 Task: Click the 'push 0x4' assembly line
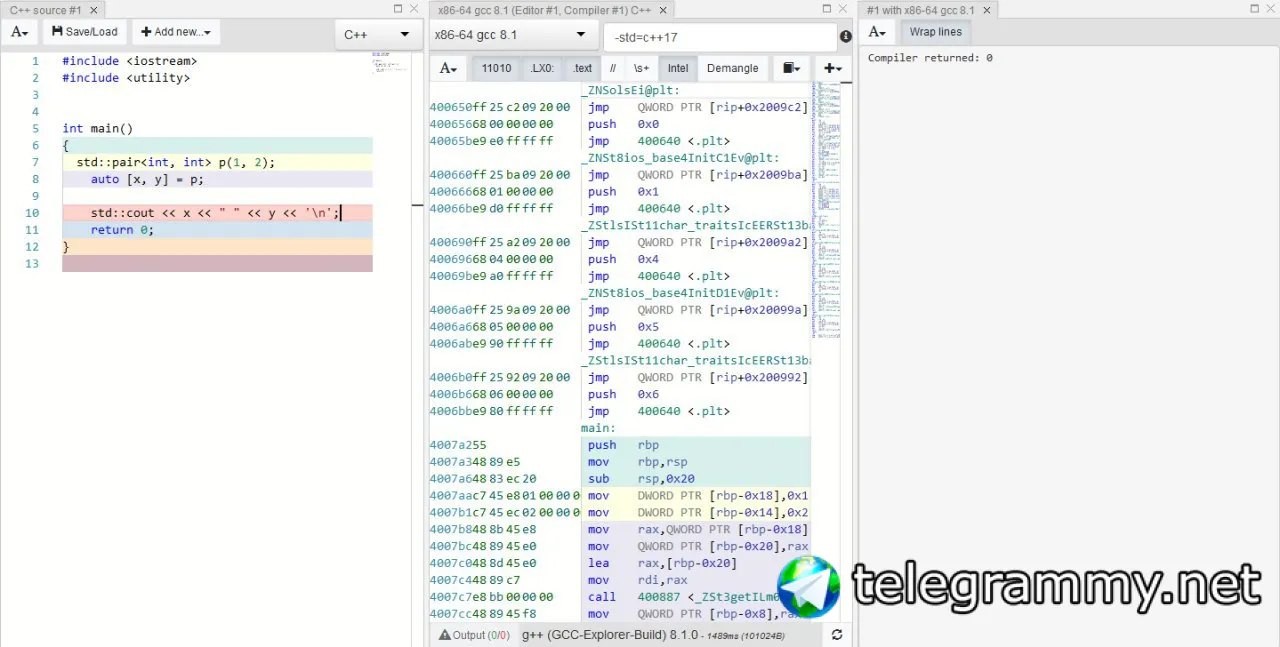pyautogui.click(x=623, y=259)
